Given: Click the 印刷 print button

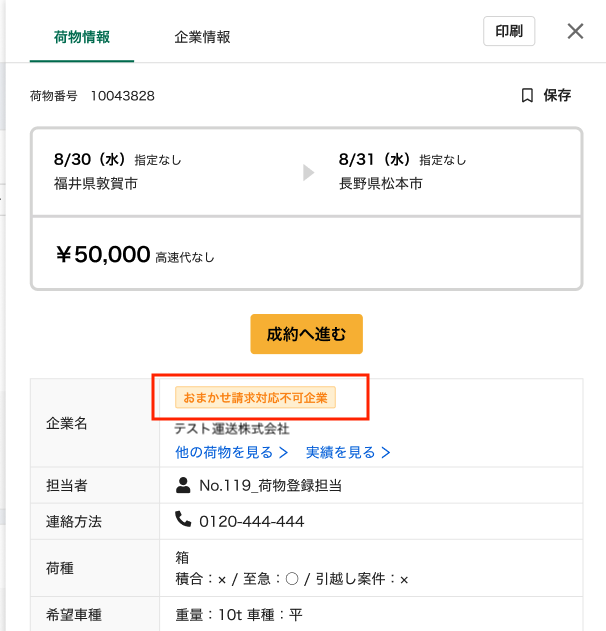Looking at the screenshot, I should tap(509, 31).
